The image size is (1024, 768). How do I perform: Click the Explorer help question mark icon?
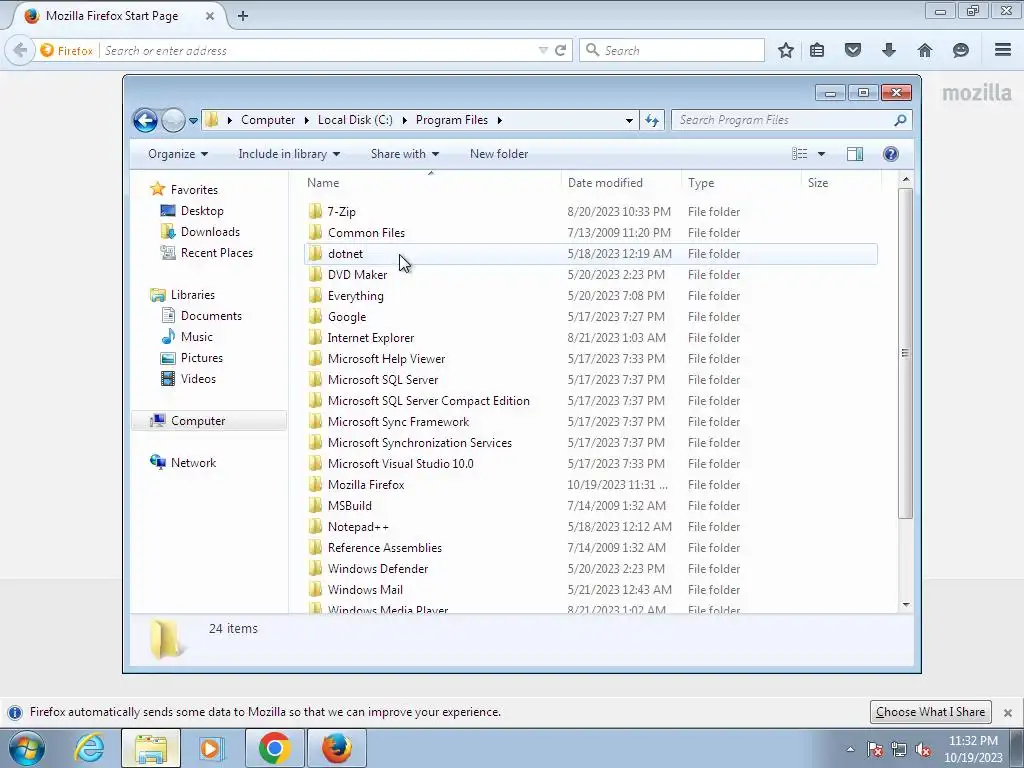pyautogui.click(x=891, y=153)
